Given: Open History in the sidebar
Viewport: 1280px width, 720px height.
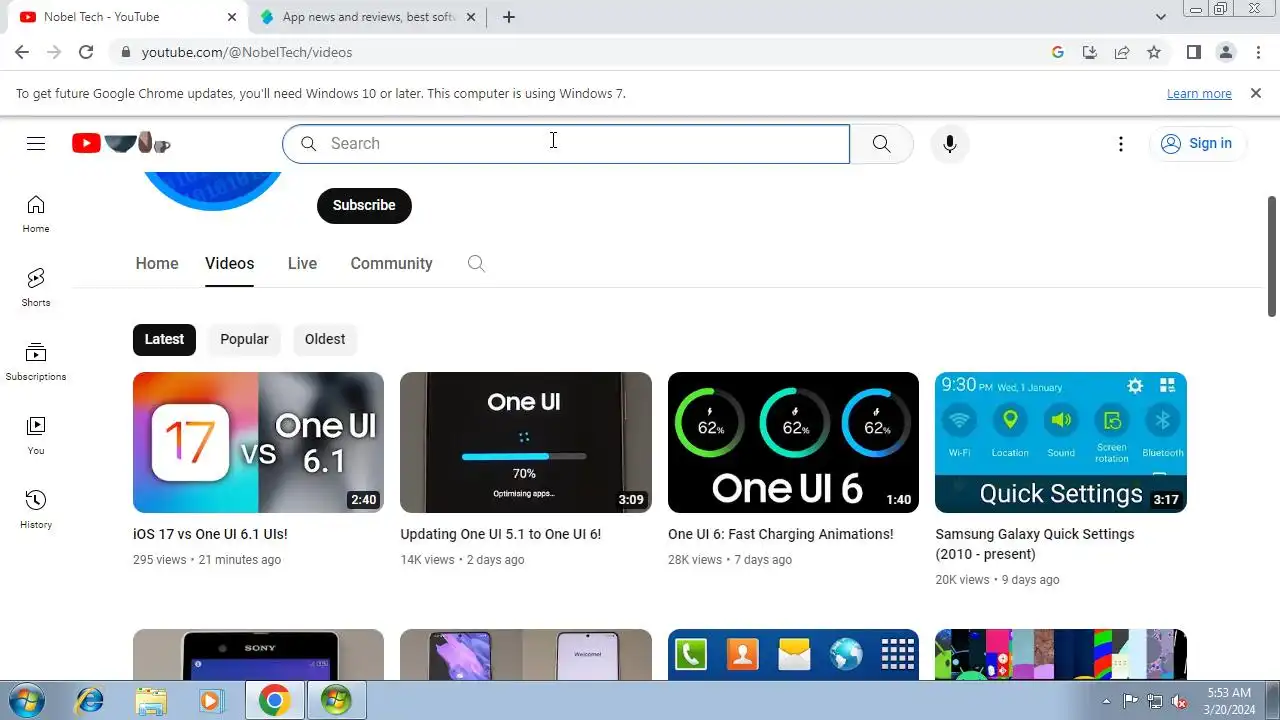Looking at the screenshot, I should tap(36, 510).
